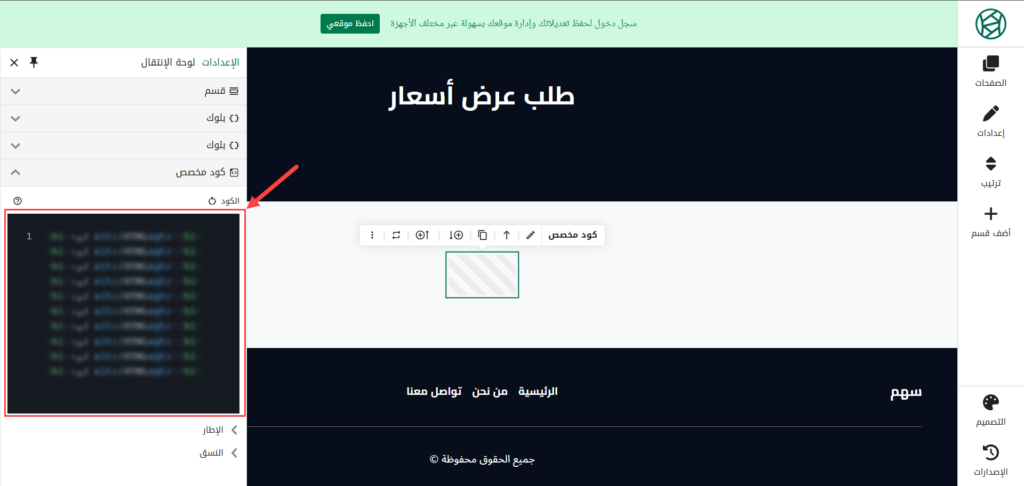
Task: Duplicate the block using the copy icon
Action: (482, 235)
